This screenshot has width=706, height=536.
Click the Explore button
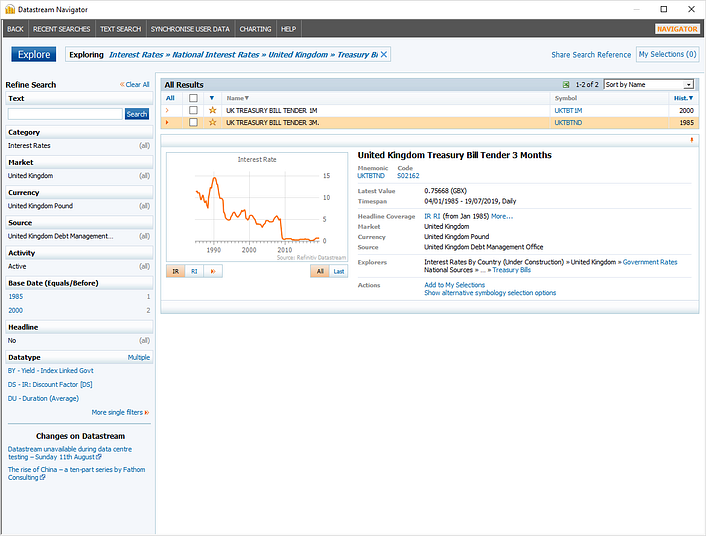[x=34, y=55]
